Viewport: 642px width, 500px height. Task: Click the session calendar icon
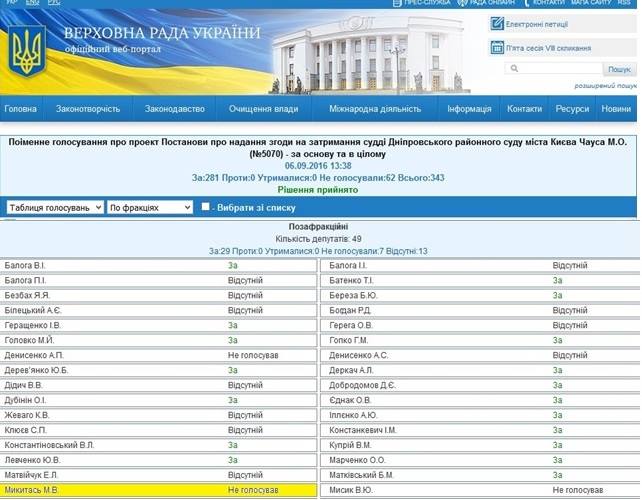point(497,48)
